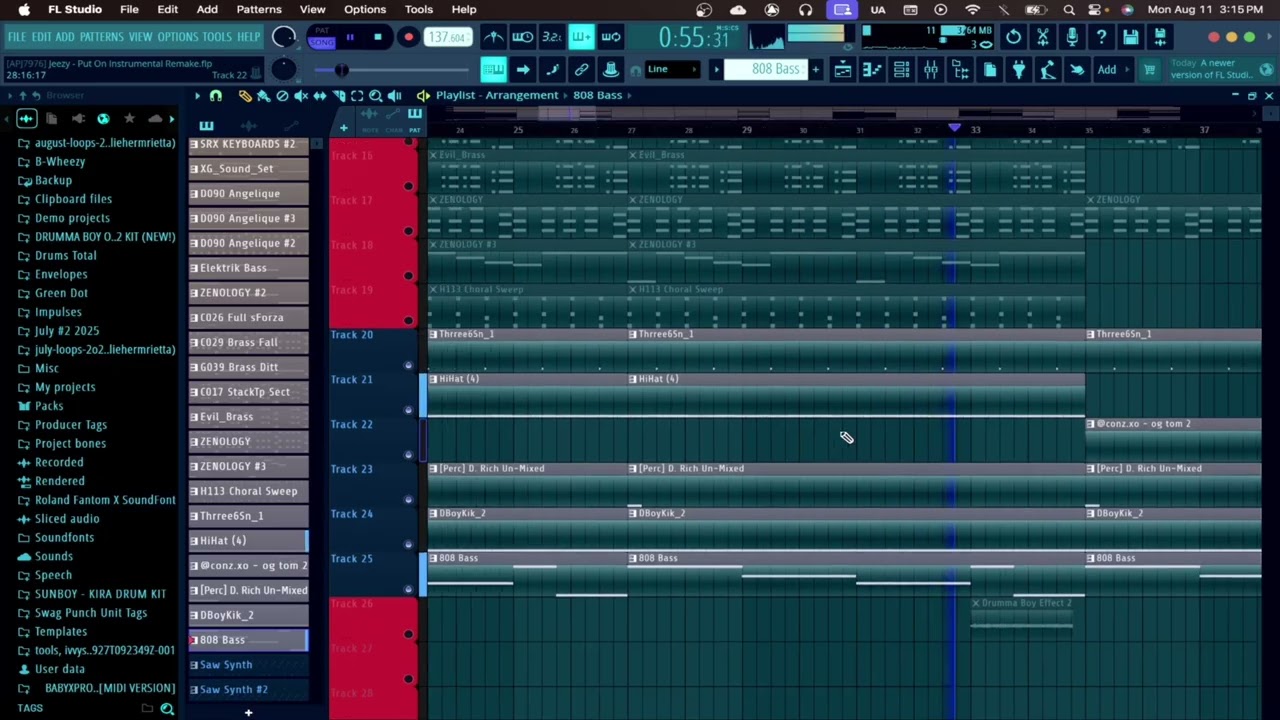The width and height of the screenshot is (1280, 720).
Task: Select the Zoom tool in playlist toolbar
Action: point(375,95)
